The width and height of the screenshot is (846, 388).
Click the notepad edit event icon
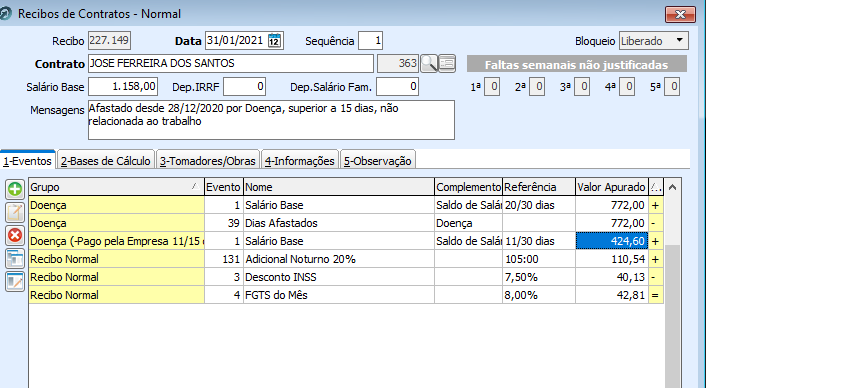[15, 213]
